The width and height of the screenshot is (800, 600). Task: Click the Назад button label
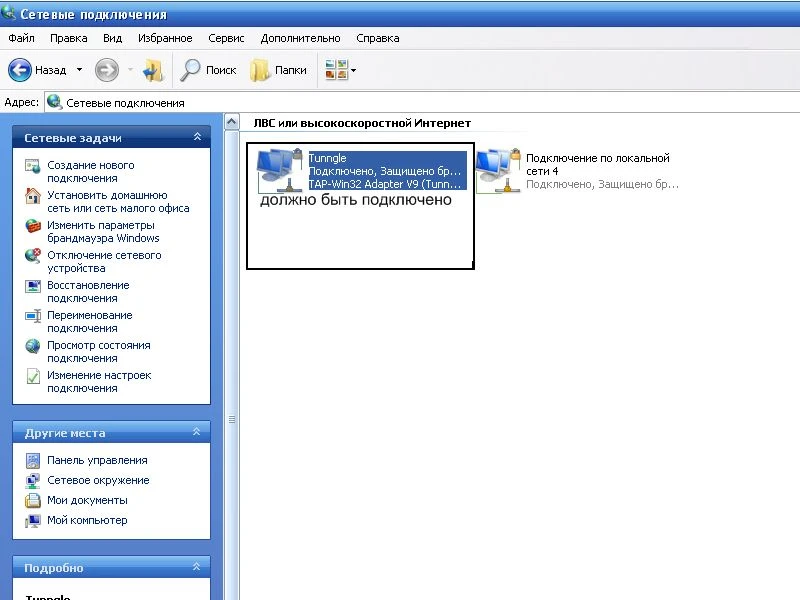tap(51, 70)
